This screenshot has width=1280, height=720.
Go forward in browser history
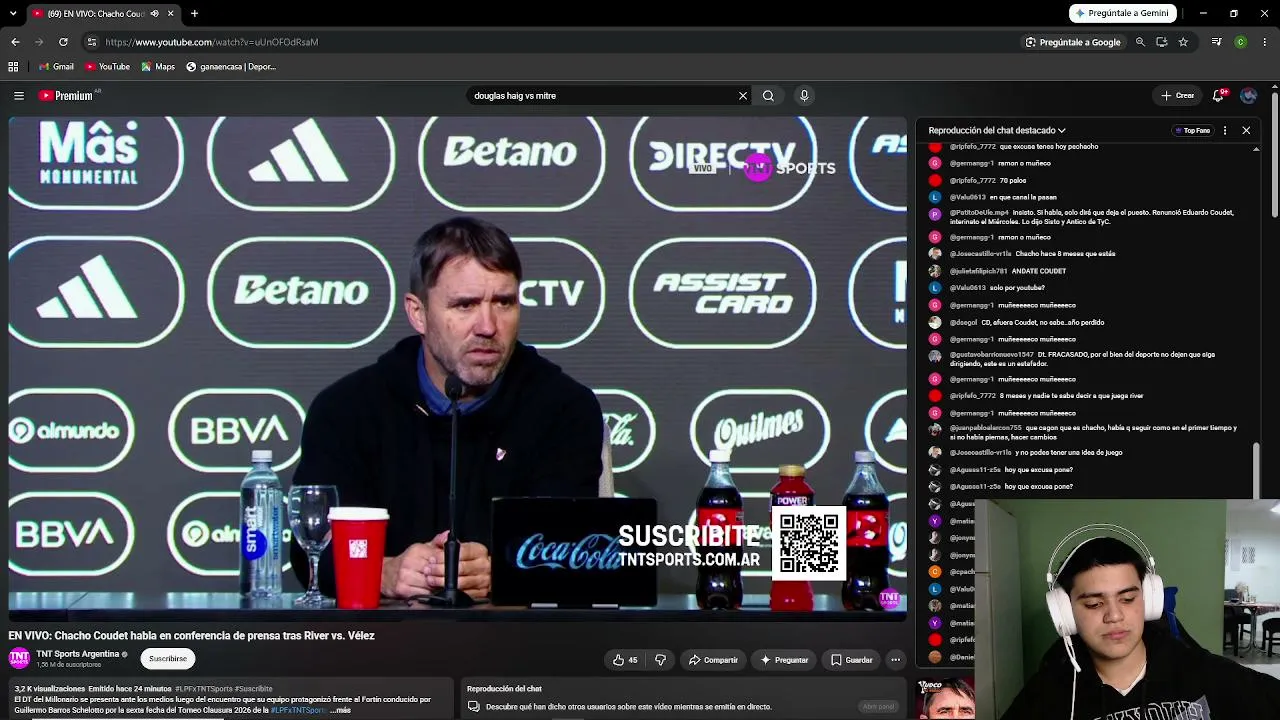[x=39, y=42]
